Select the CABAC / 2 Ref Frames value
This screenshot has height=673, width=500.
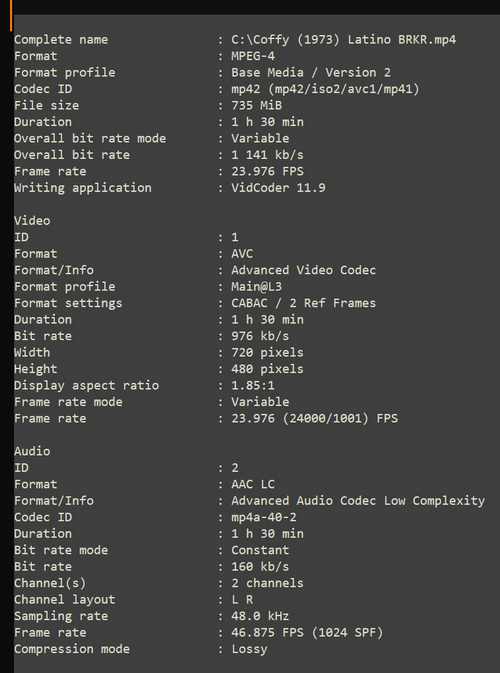click(303, 303)
